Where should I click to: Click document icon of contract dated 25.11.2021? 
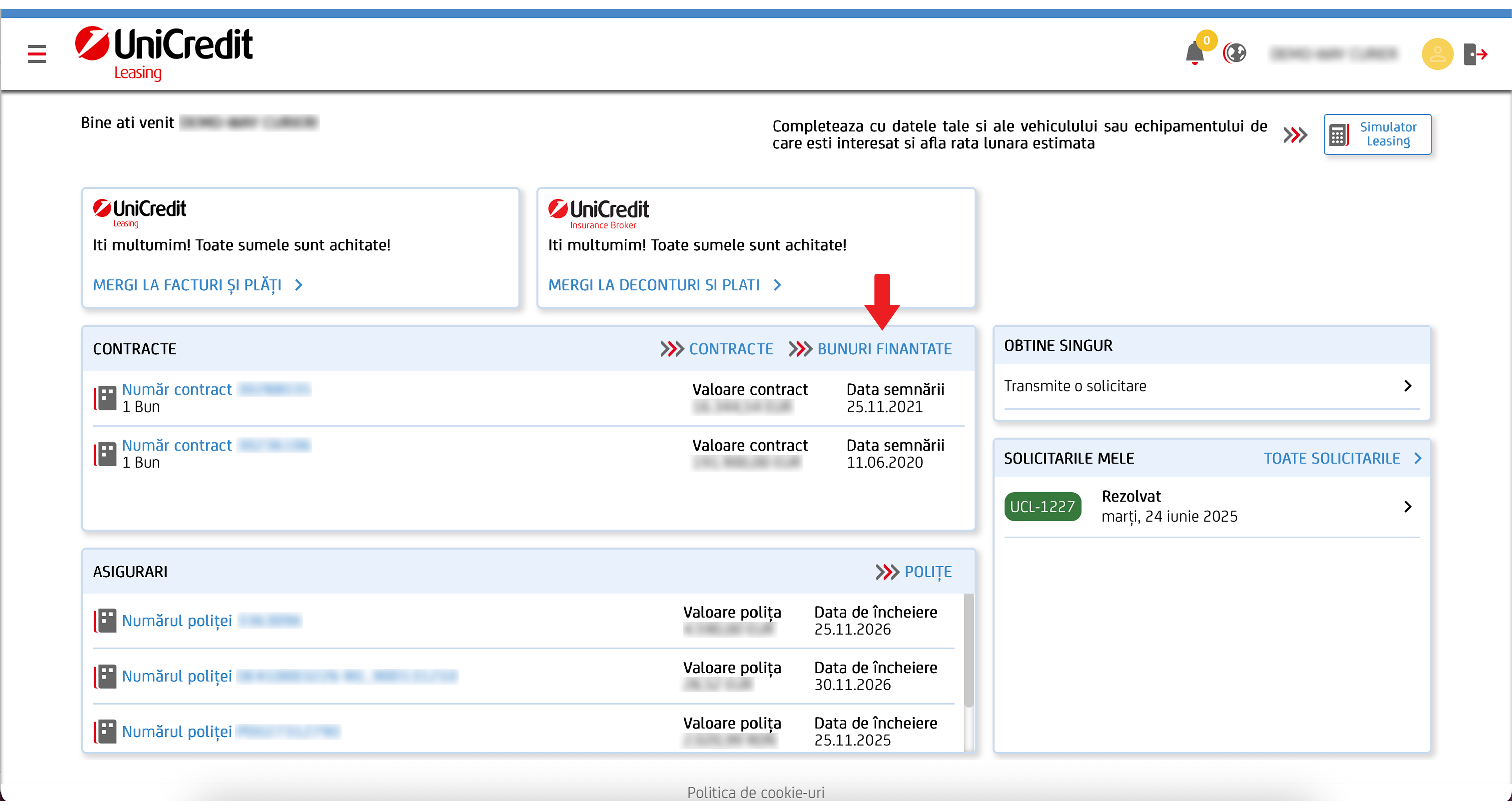coord(105,397)
